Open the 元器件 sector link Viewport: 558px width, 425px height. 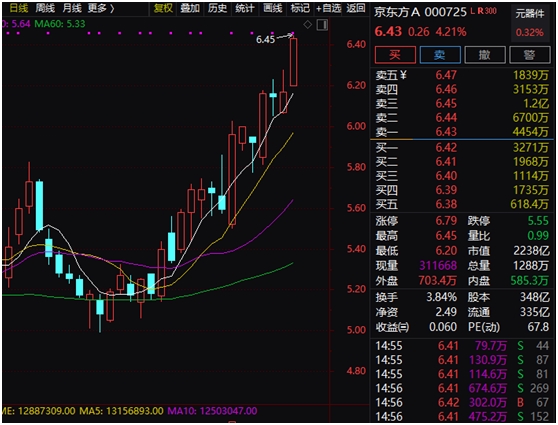point(530,14)
